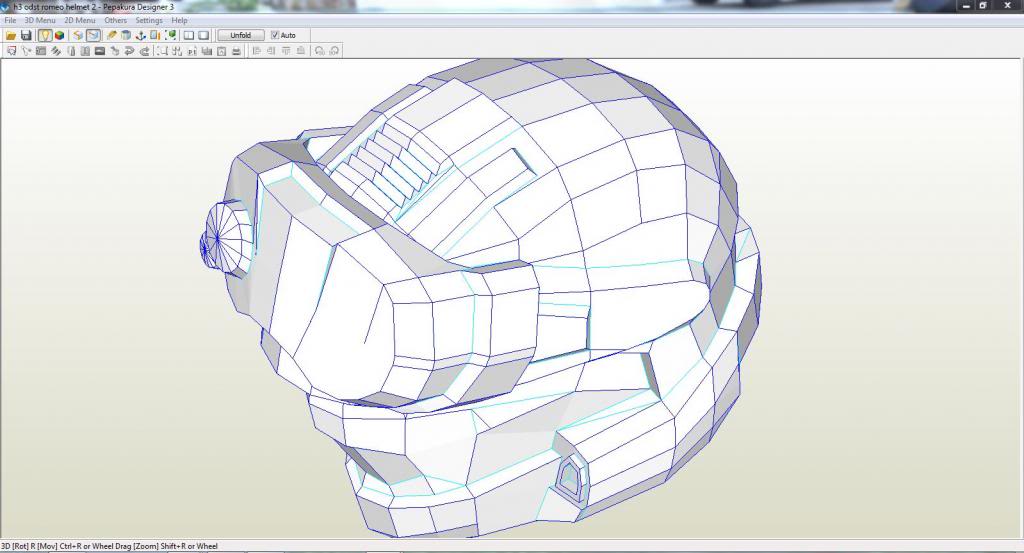The height and width of the screenshot is (553, 1024).
Task: Click the dashed bracket selection icon
Action: click(x=162, y=51)
